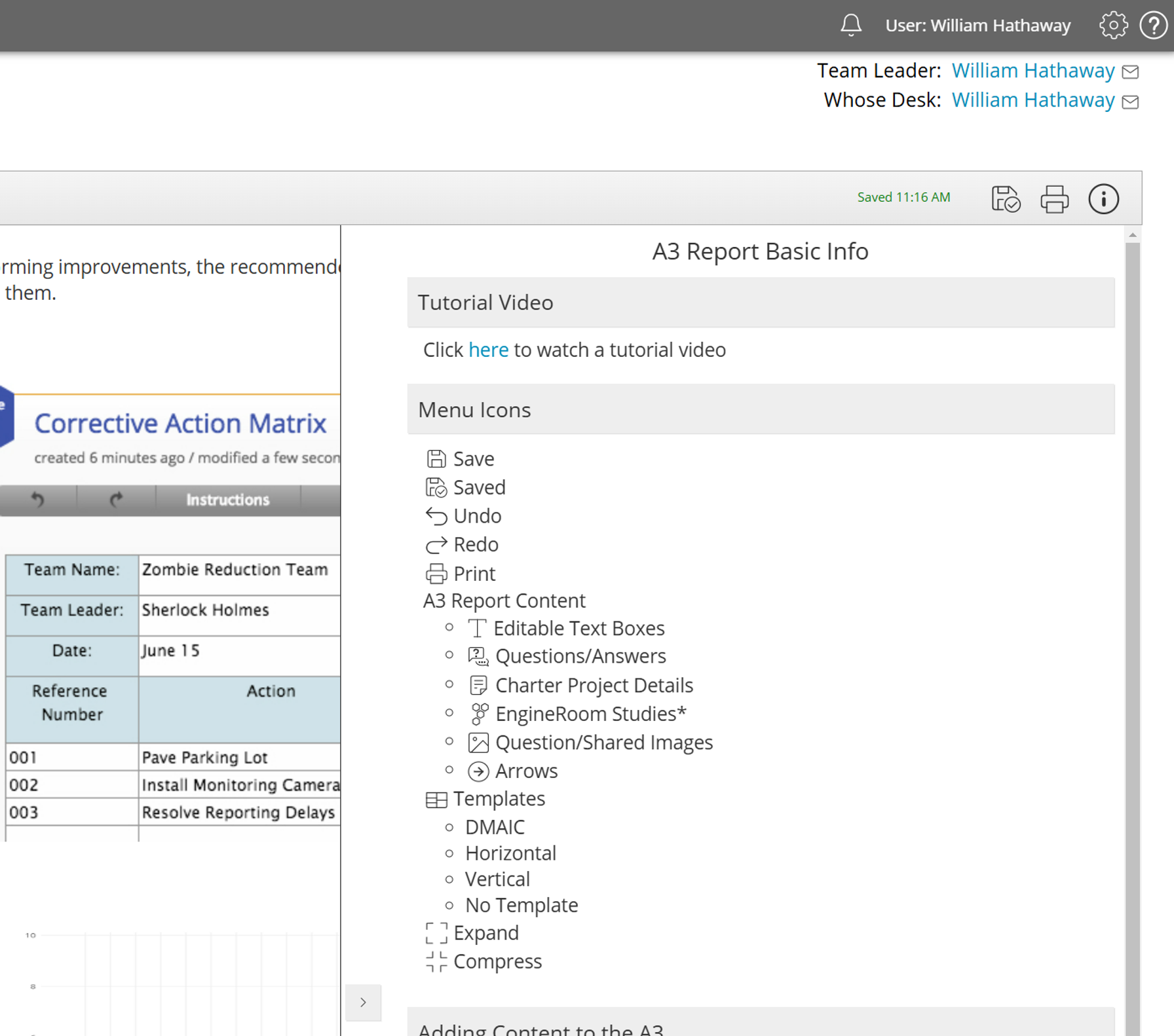Click the Adding Content to the A3 header

[760, 1027]
